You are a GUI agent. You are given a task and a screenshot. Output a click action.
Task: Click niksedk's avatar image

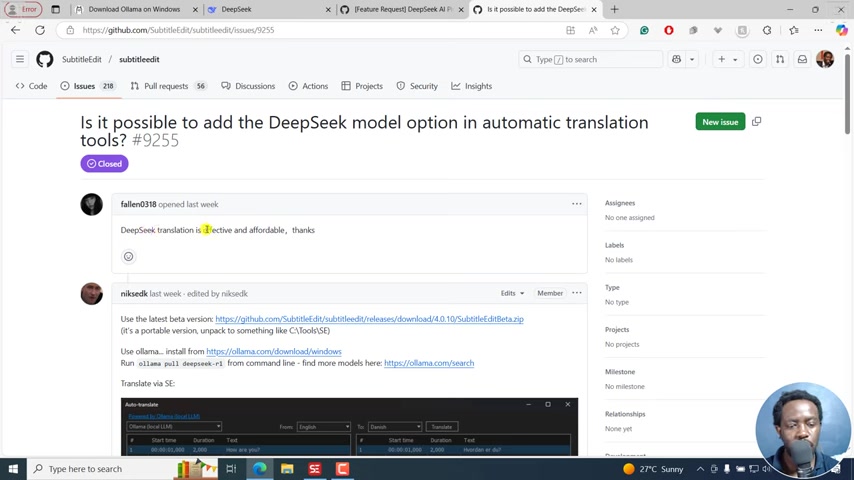(x=92, y=294)
